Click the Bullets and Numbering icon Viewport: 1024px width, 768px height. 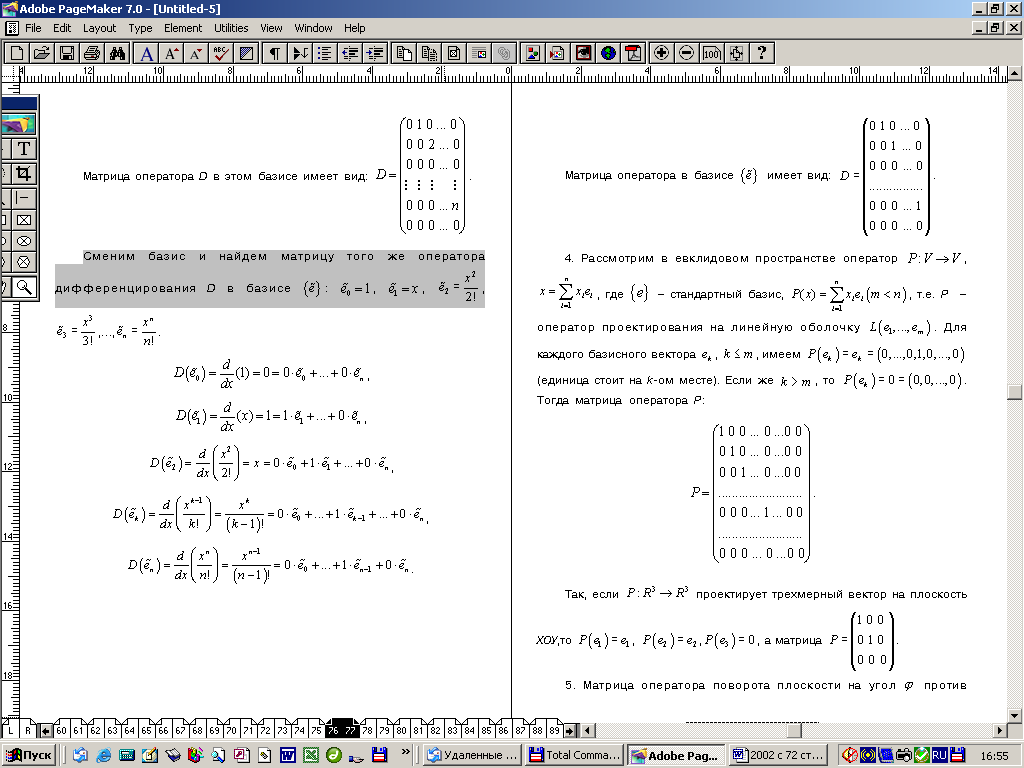tap(325, 53)
